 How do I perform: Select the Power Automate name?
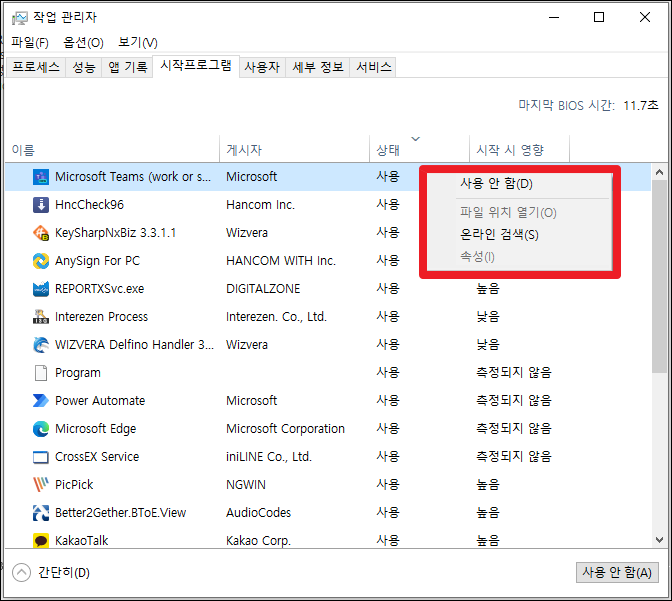click(100, 401)
